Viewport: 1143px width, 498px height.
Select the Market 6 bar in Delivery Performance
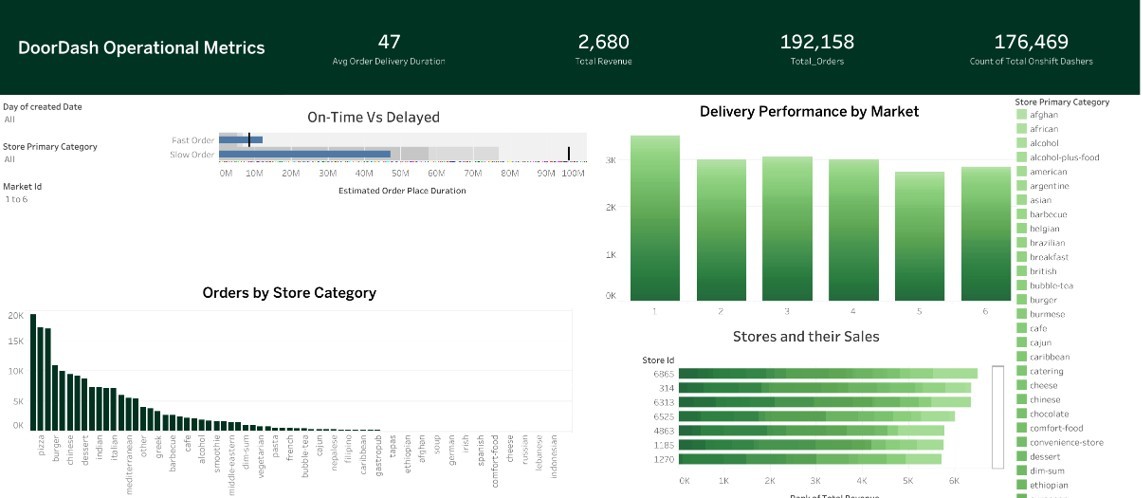pyautogui.click(x=986, y=233)
